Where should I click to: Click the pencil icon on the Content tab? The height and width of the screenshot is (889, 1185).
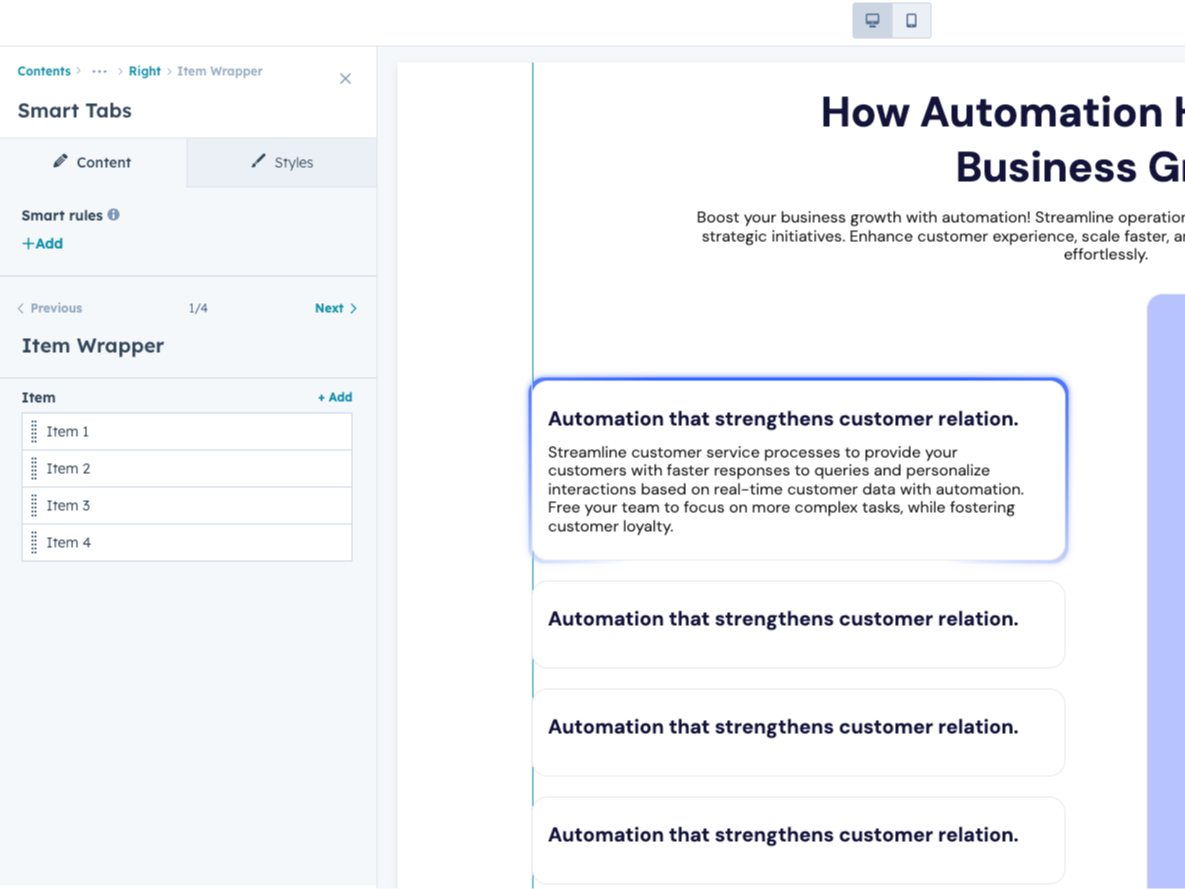point(62,162)
